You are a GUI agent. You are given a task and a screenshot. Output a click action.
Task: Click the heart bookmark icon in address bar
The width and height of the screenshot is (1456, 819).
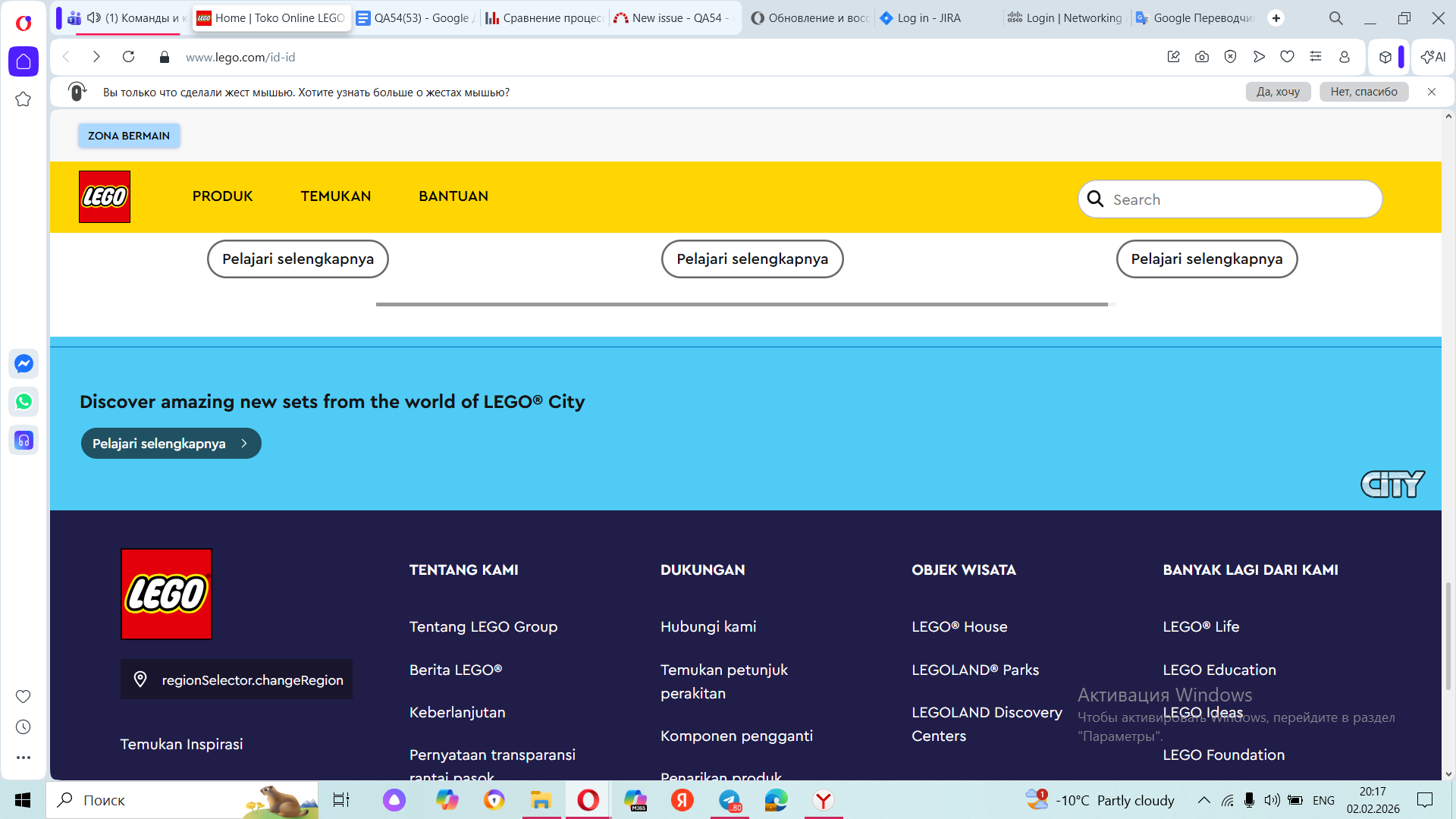(x=1287, y=57)
